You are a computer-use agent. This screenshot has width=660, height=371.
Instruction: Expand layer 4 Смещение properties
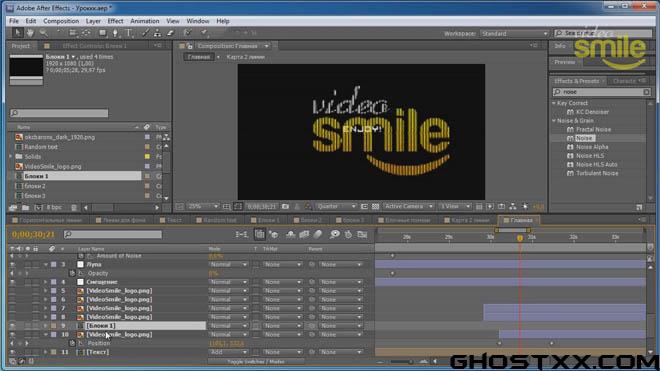[x=45, y=282]
